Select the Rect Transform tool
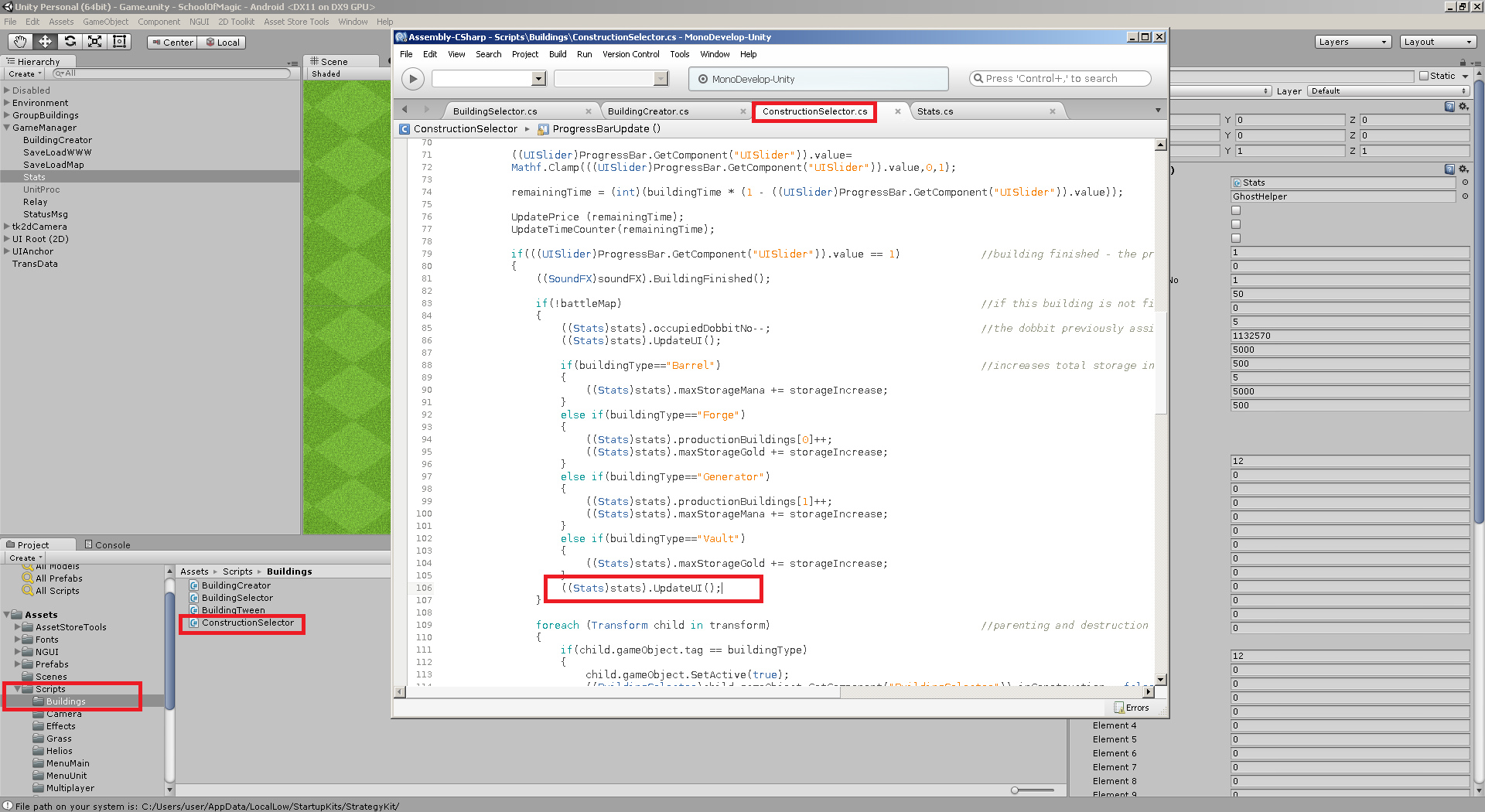The height and width of the screenshot is (812, 1485). [x=119, y=42]
